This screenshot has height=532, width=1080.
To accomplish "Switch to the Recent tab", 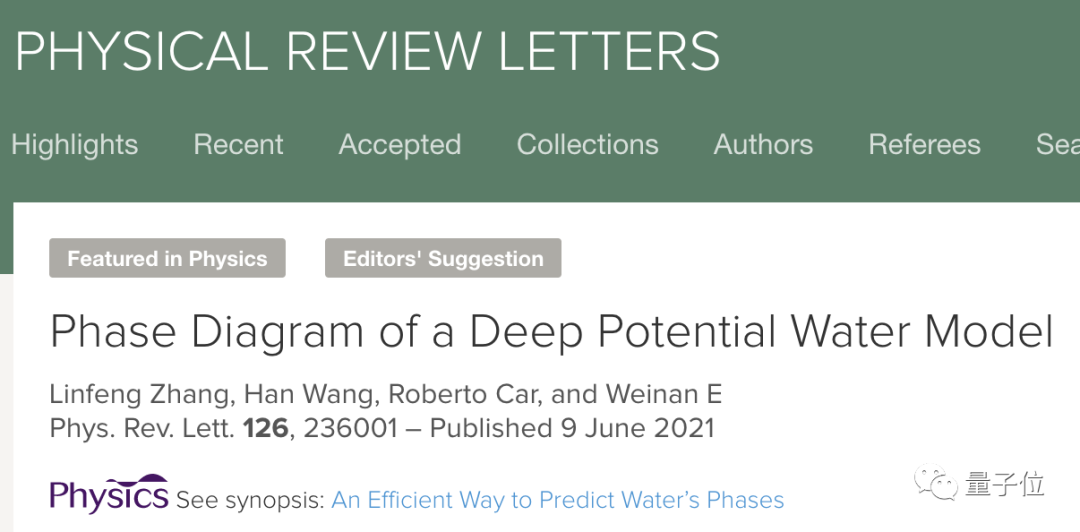I will coord(238,144).
